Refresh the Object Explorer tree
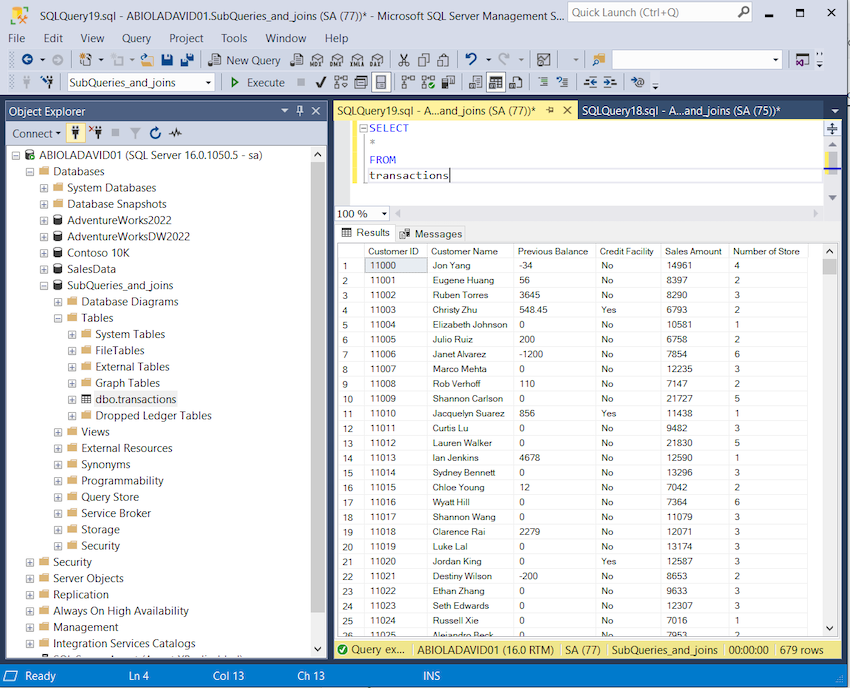The width and height of the screenshot is (850, 688). (155, 133)
